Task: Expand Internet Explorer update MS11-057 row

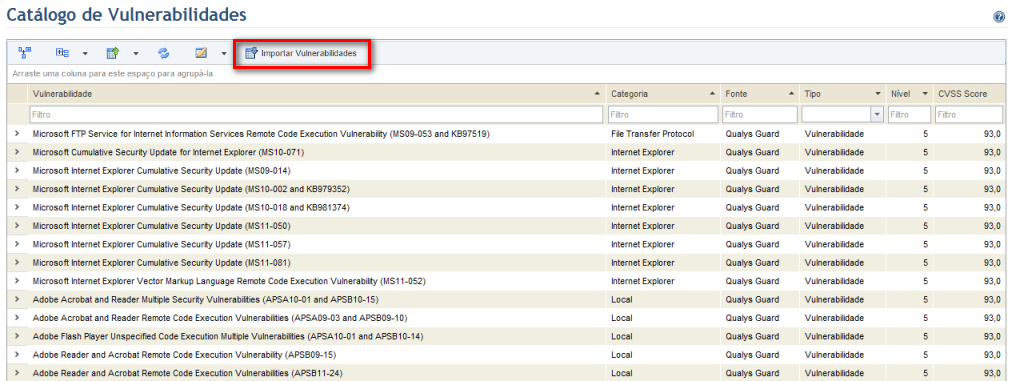Action: 17,244
